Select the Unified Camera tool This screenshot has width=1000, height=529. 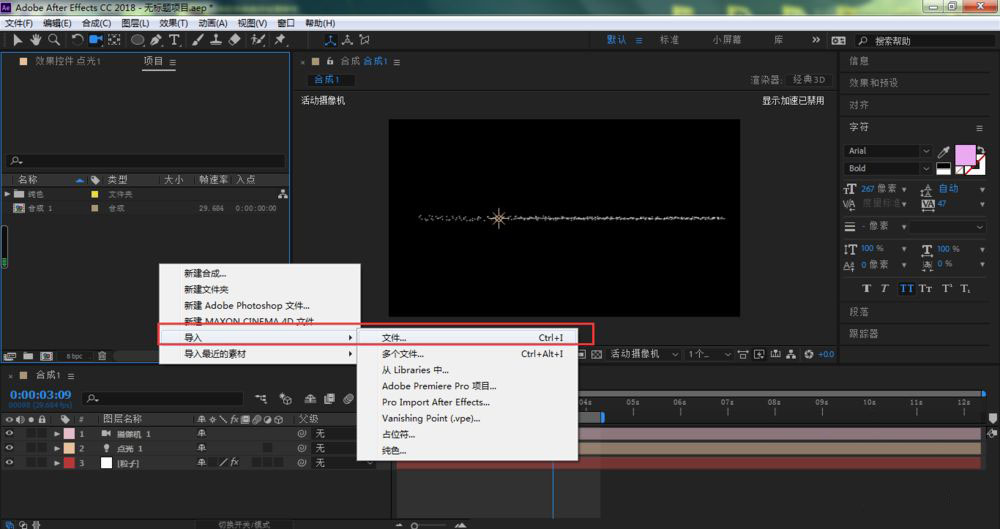tap(96, 40)
